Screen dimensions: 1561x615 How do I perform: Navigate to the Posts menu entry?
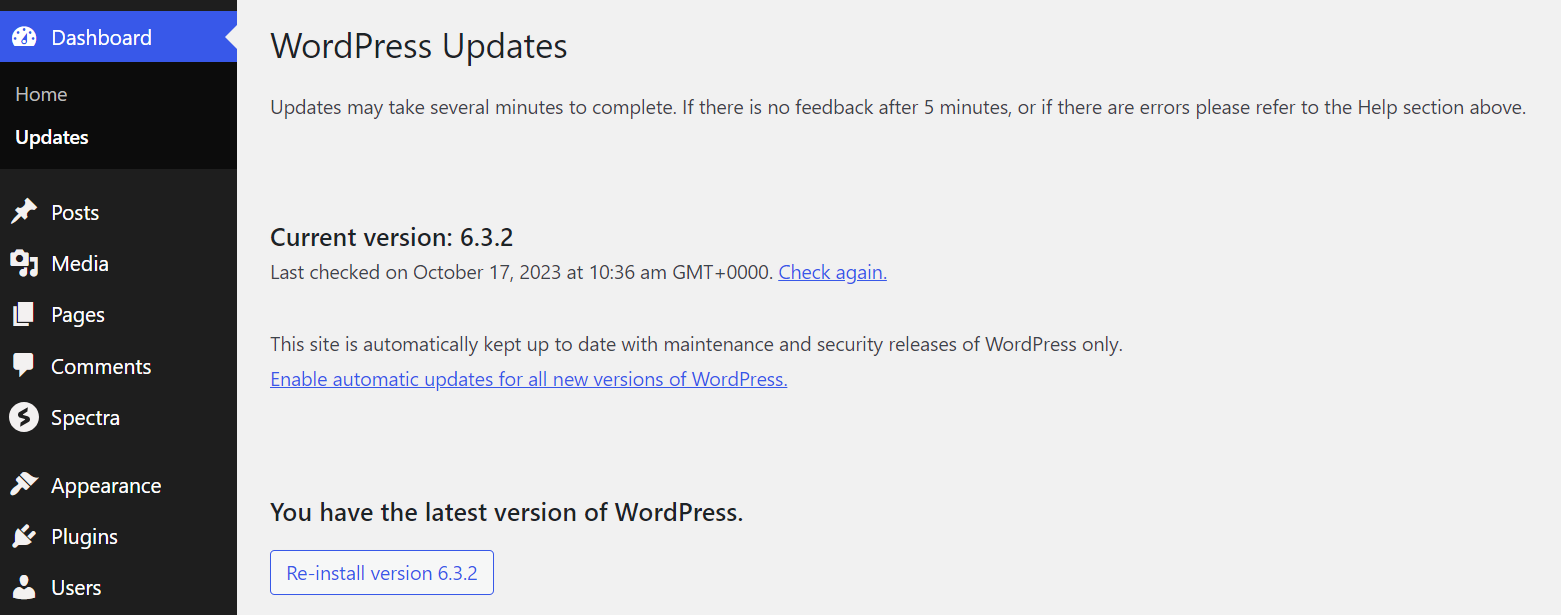tap(75, 211)
